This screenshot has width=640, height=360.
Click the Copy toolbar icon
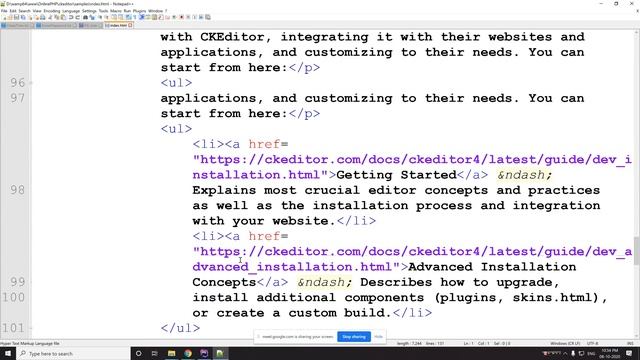(x=57, y=17)
